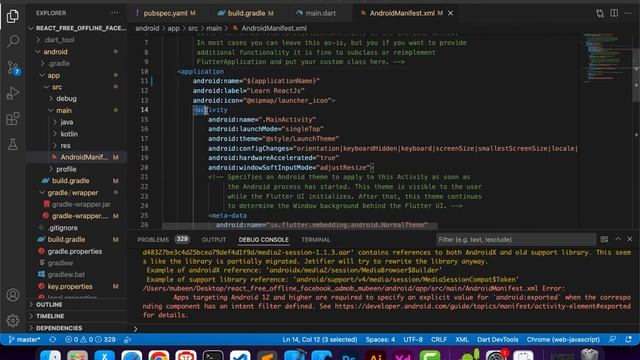Synchronize changes in status bar

53,340
